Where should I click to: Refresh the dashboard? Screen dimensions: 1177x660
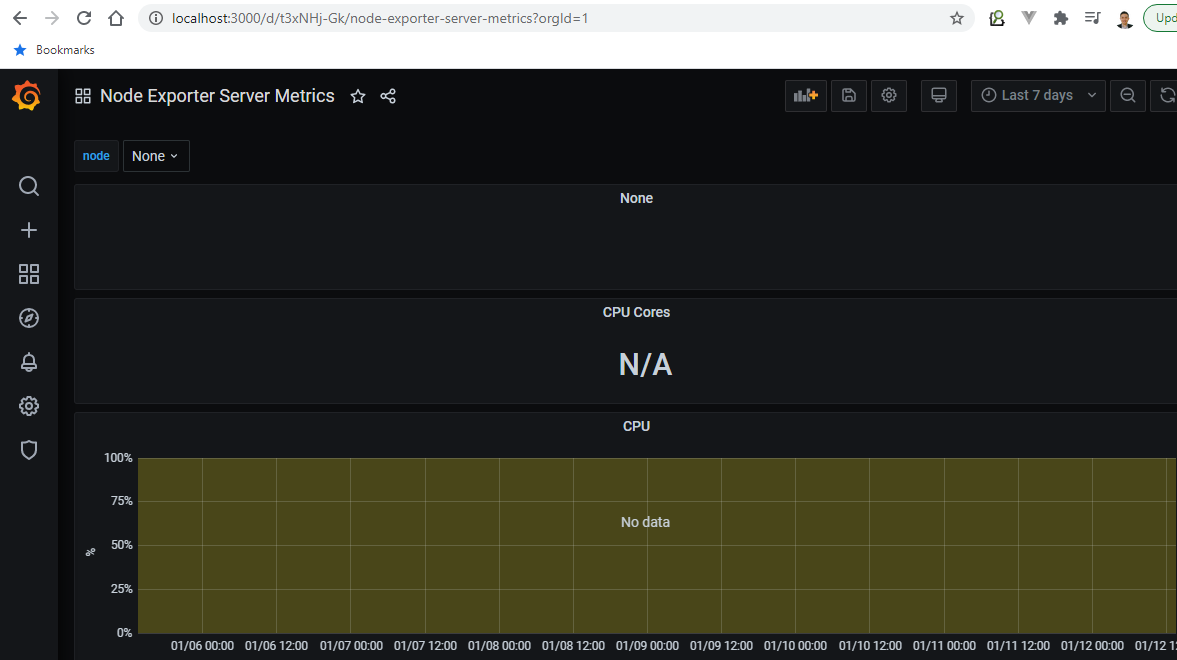click(x=1166, y=95)
